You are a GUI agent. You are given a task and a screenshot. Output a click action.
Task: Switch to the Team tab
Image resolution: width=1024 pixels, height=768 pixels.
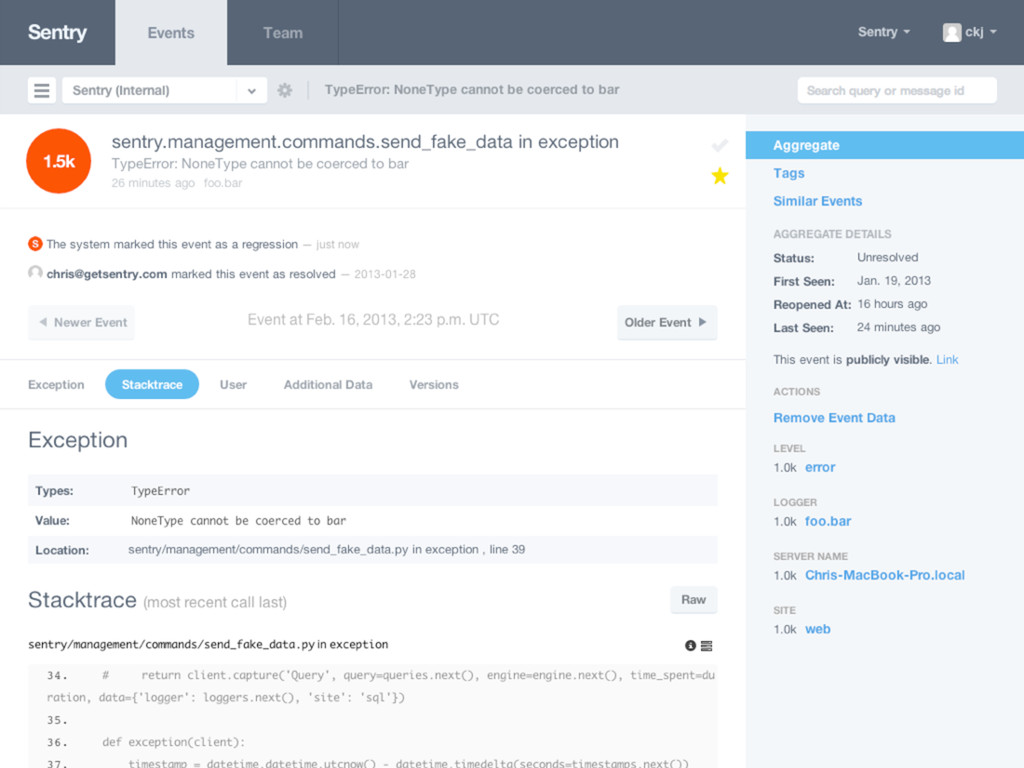[x=283, y=33]
